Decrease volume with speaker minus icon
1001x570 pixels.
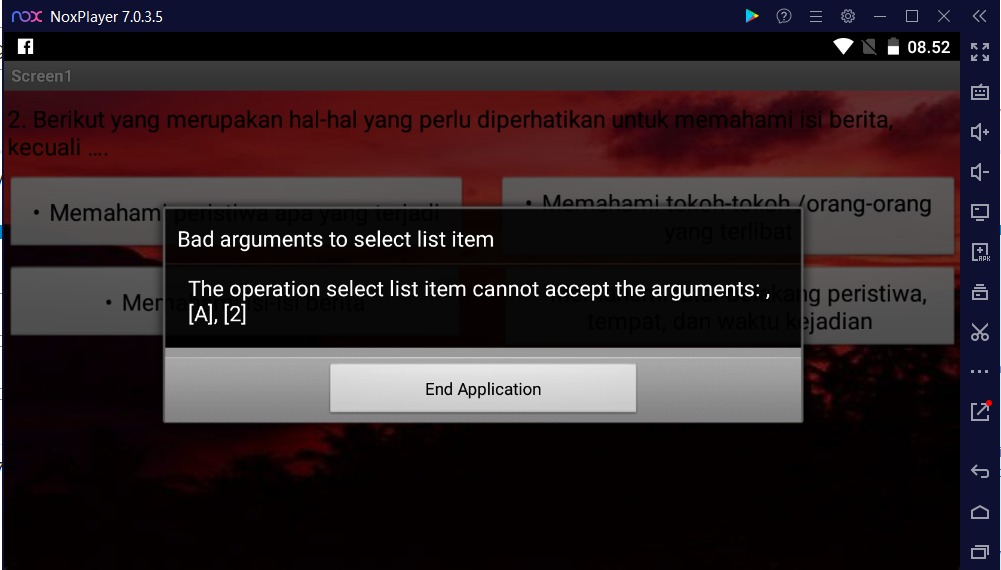(x=979, y=172)
